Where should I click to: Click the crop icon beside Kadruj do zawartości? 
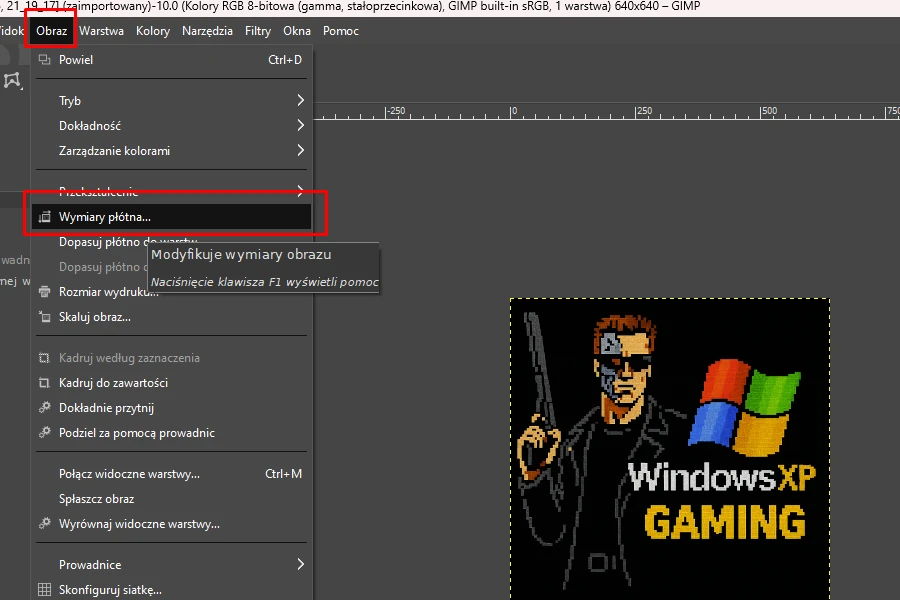(44, 383)
